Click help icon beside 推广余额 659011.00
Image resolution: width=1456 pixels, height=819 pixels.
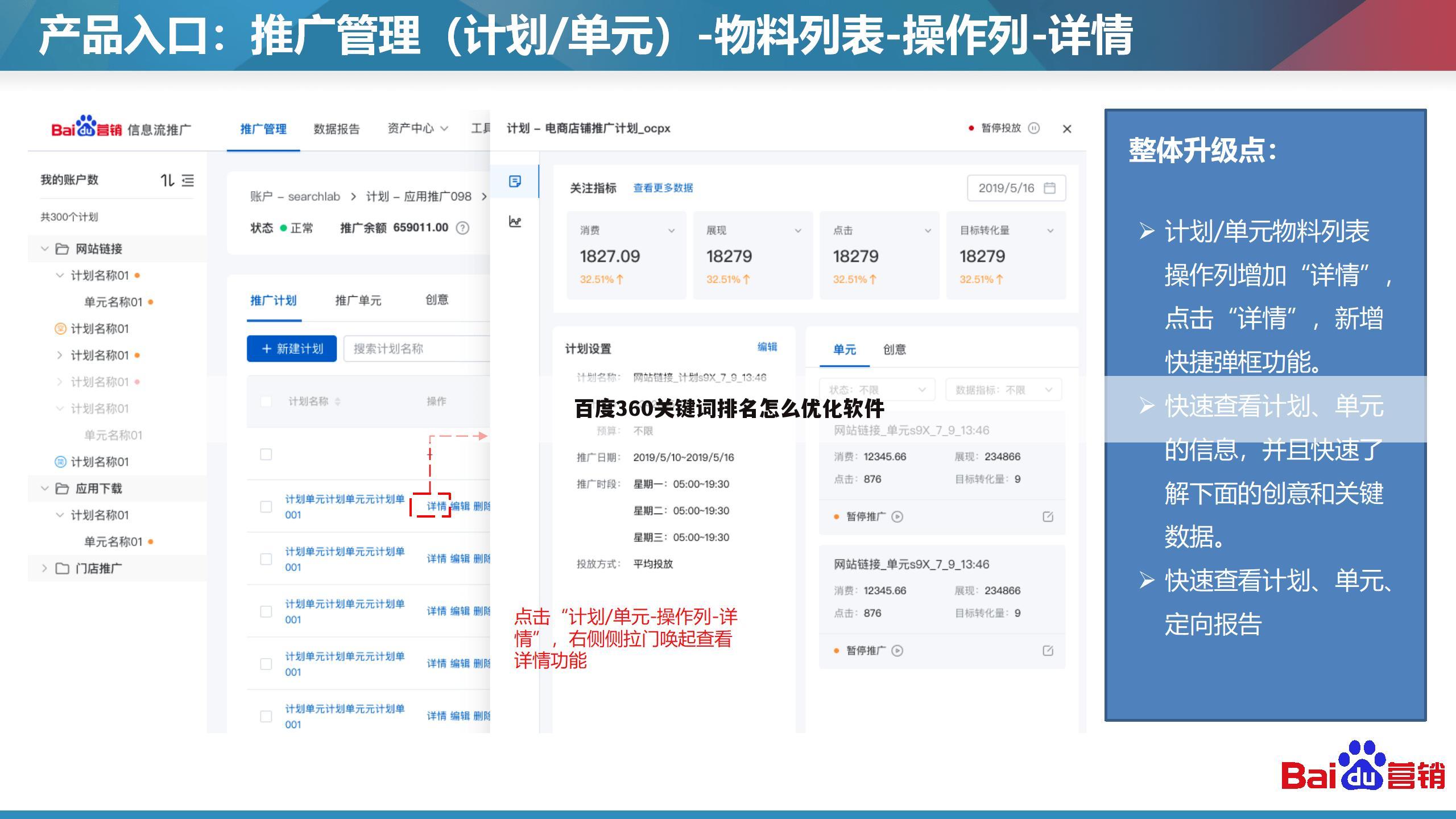(x=463, y=228)
